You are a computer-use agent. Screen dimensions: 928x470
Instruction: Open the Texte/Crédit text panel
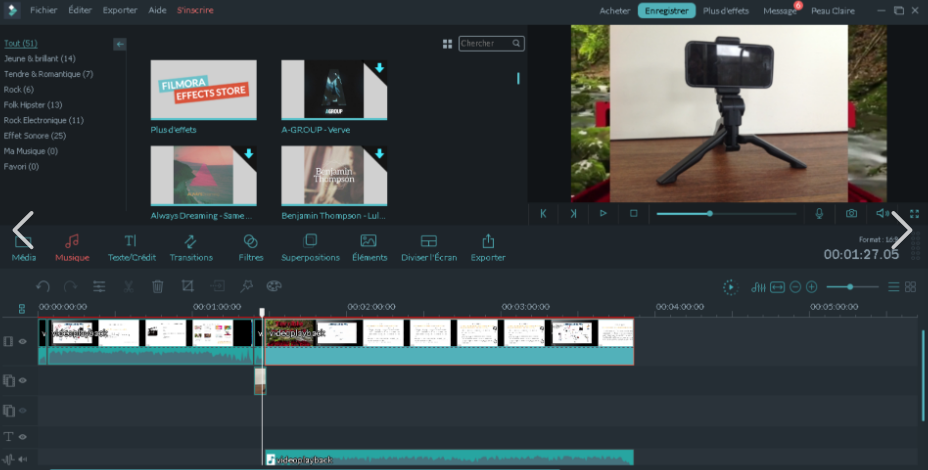click(x=131, y=247)
